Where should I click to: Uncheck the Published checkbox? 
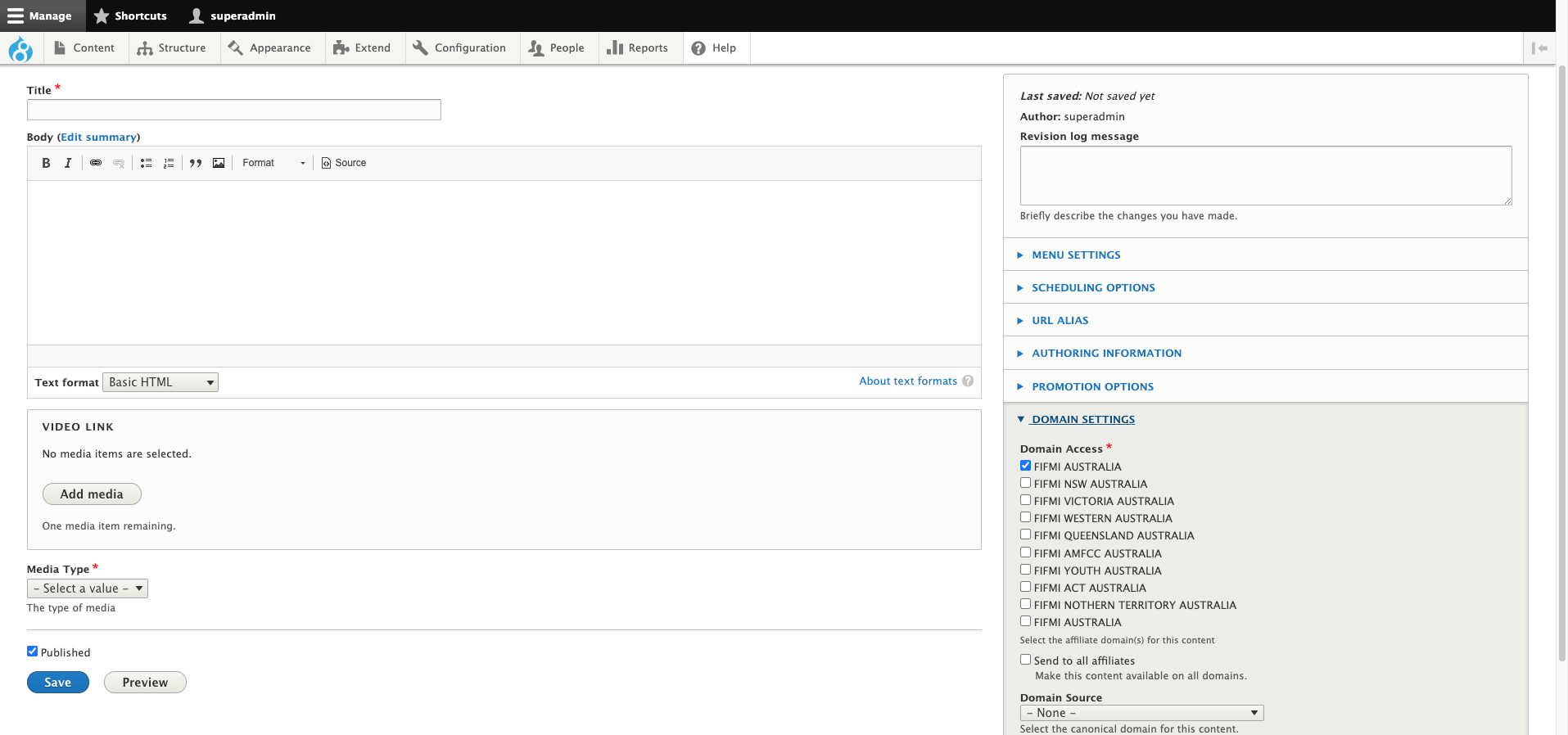[x=33, y=652]
